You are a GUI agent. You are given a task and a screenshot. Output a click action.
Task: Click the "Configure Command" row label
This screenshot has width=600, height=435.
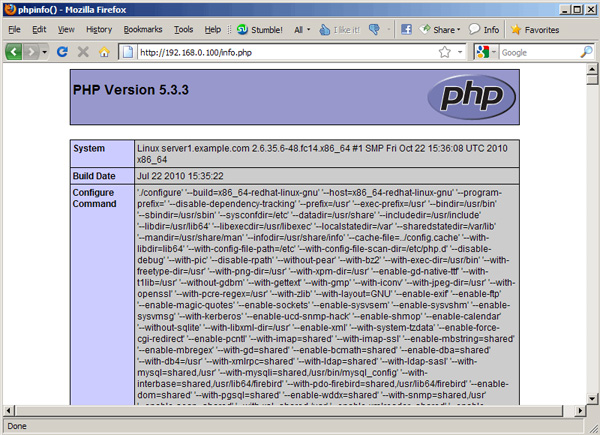click(x=95, y=198)
